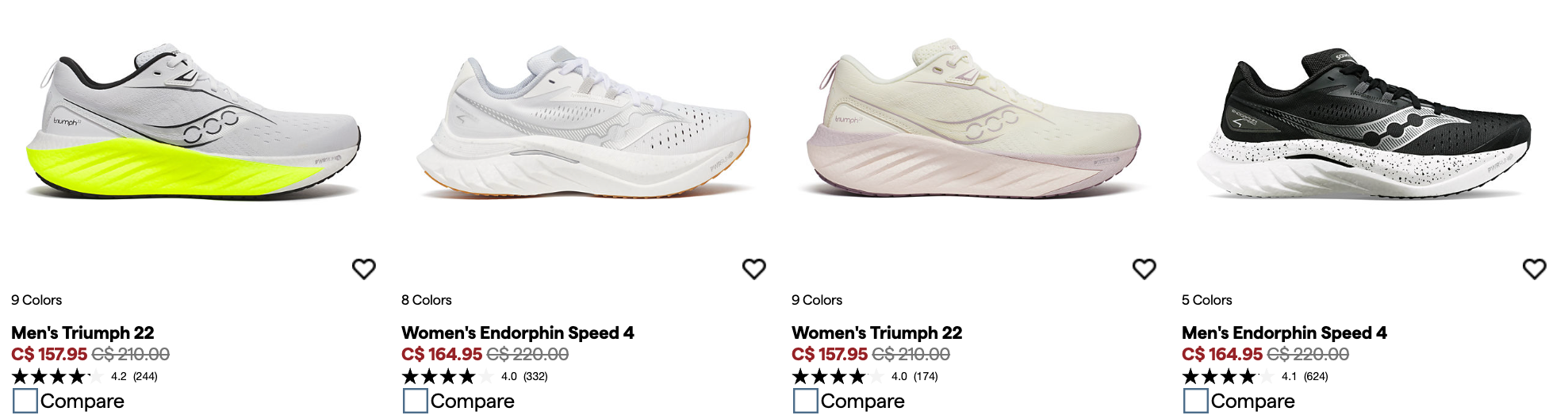Viewport: 1568px width, 419px height.
Task: Go to Women's Triumph 22 product page
Action: [x=876, y=333]
